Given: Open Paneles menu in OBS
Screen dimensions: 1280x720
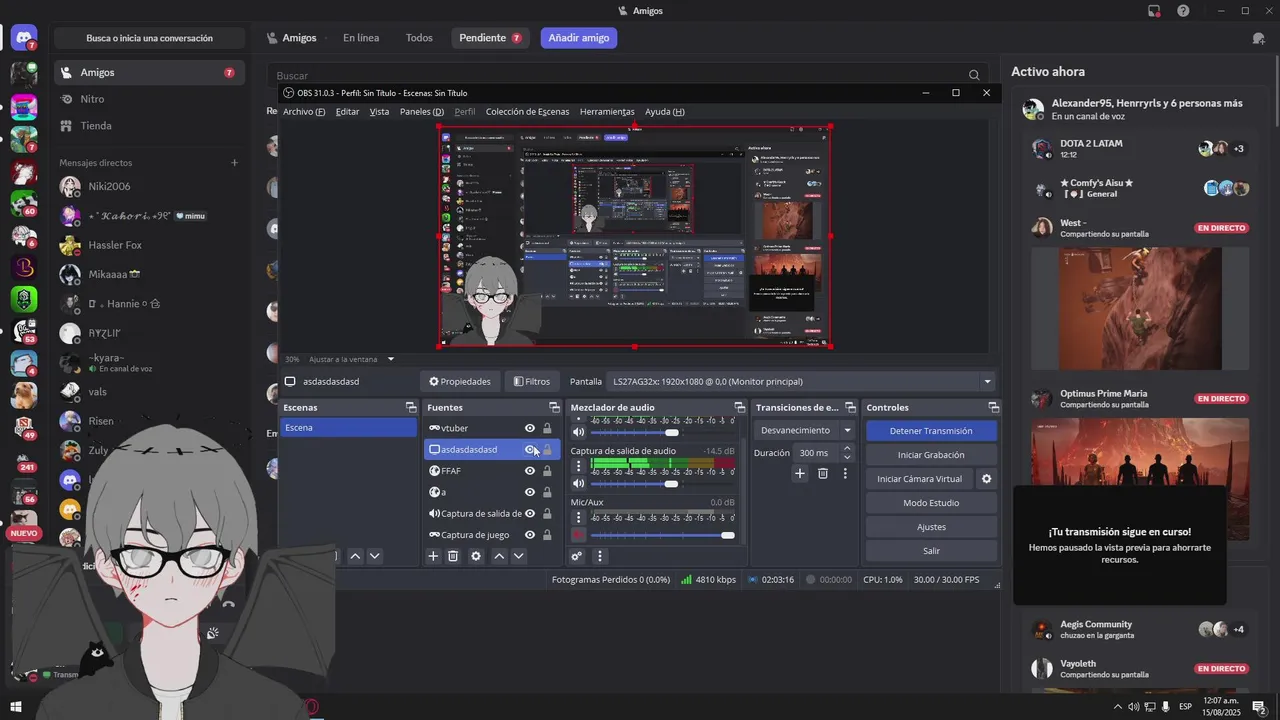Looking at the screenshot, I should (x=422, y=112).
